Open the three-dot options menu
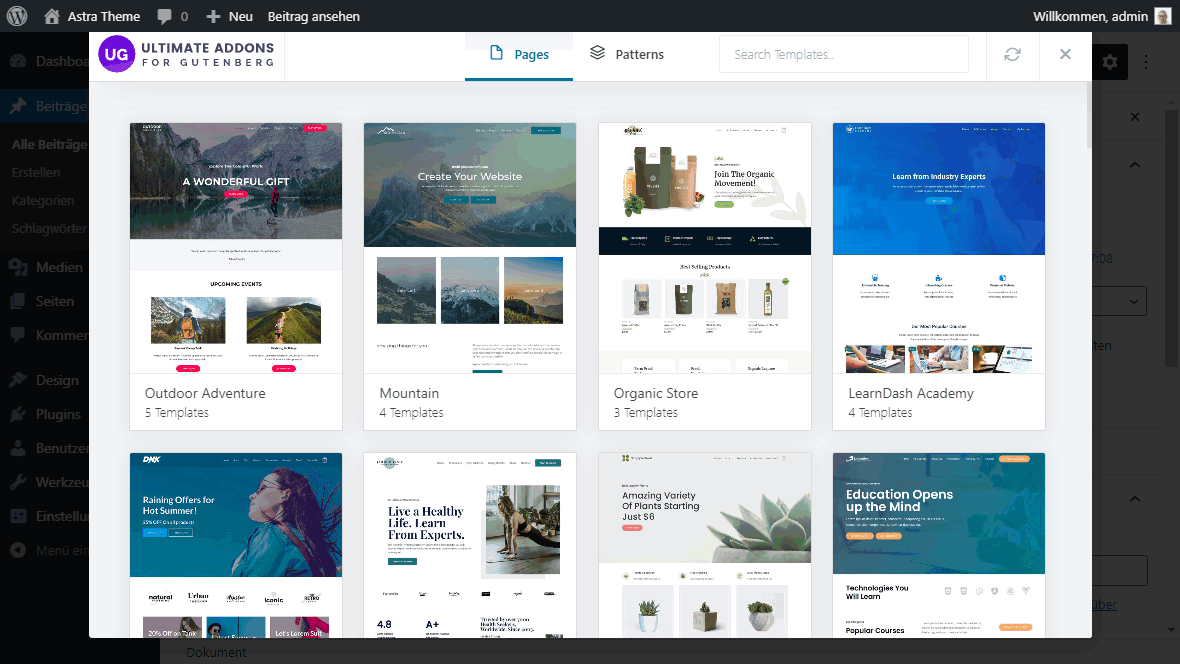This screenshot has width=1180, height=664. pyautogui.click(x=1146, y=61)
